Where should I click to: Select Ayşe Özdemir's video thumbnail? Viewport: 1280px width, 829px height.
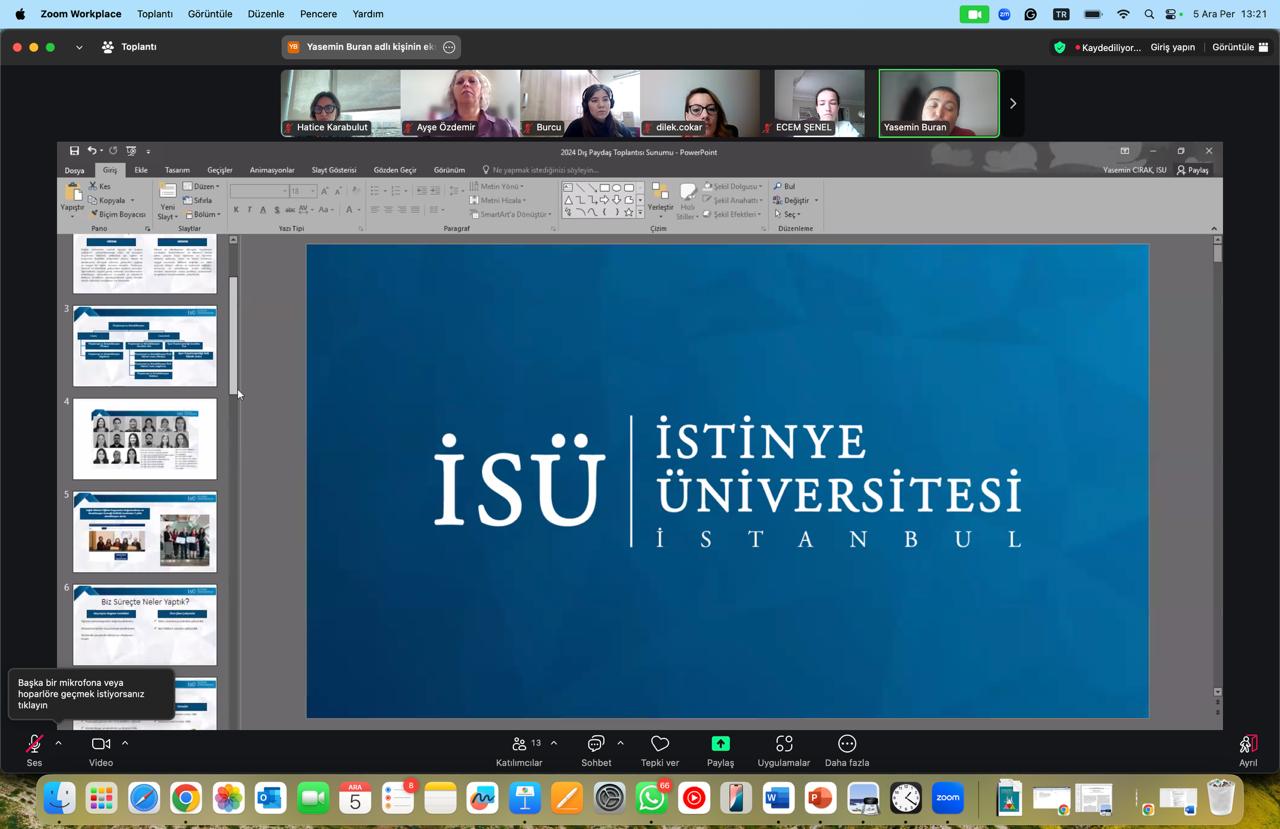pos(460,102)
